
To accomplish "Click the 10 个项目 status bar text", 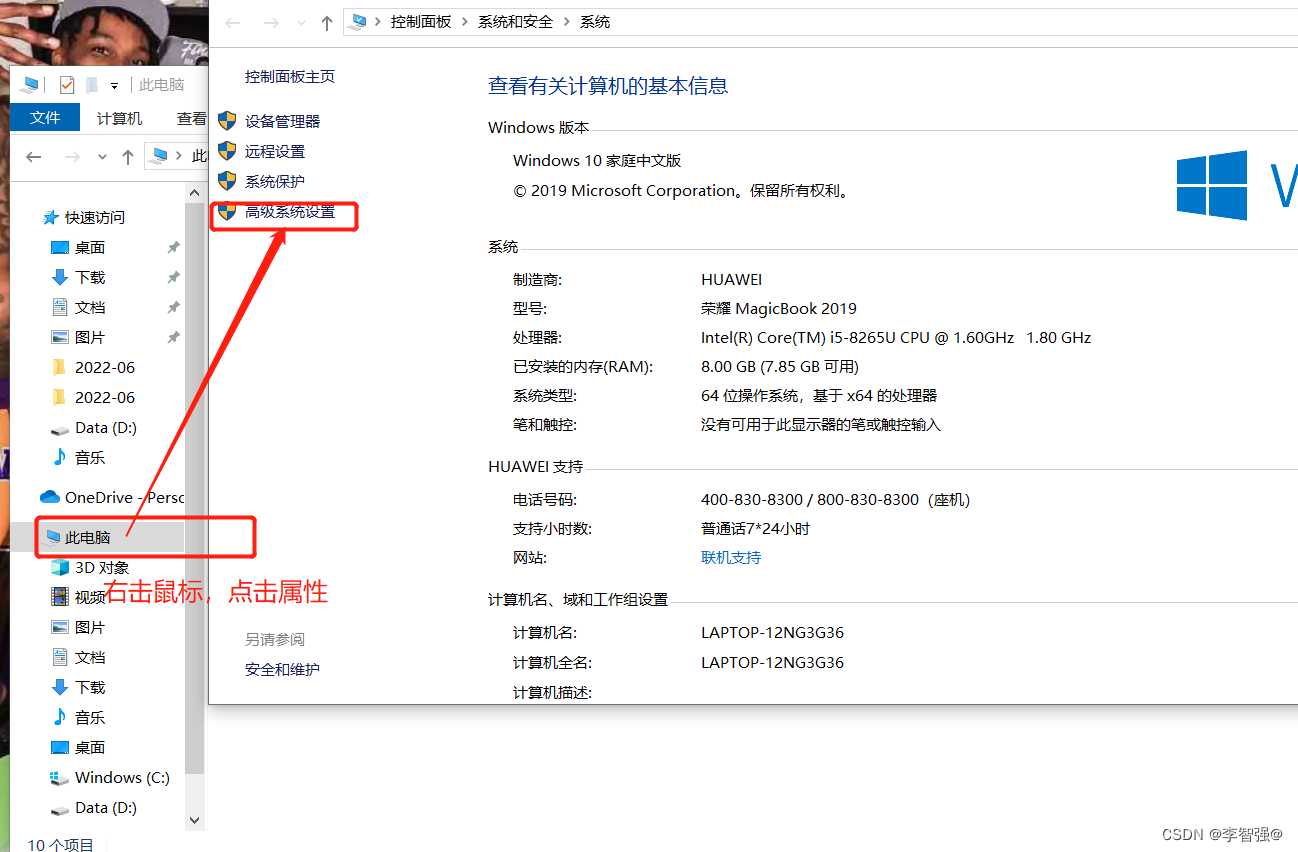I will pos(60,845).
